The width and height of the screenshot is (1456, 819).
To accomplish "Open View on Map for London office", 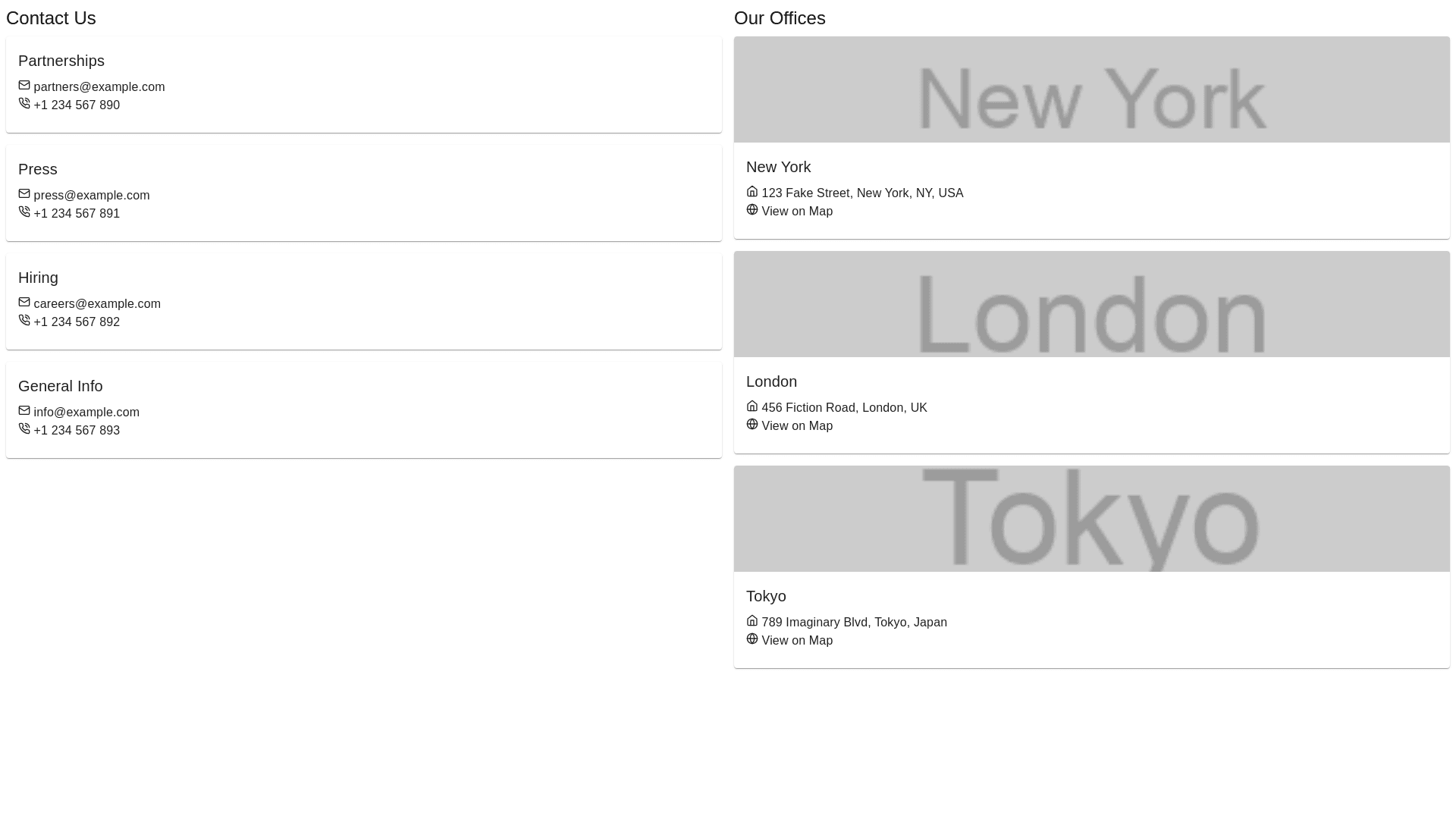I will (796, 426).
